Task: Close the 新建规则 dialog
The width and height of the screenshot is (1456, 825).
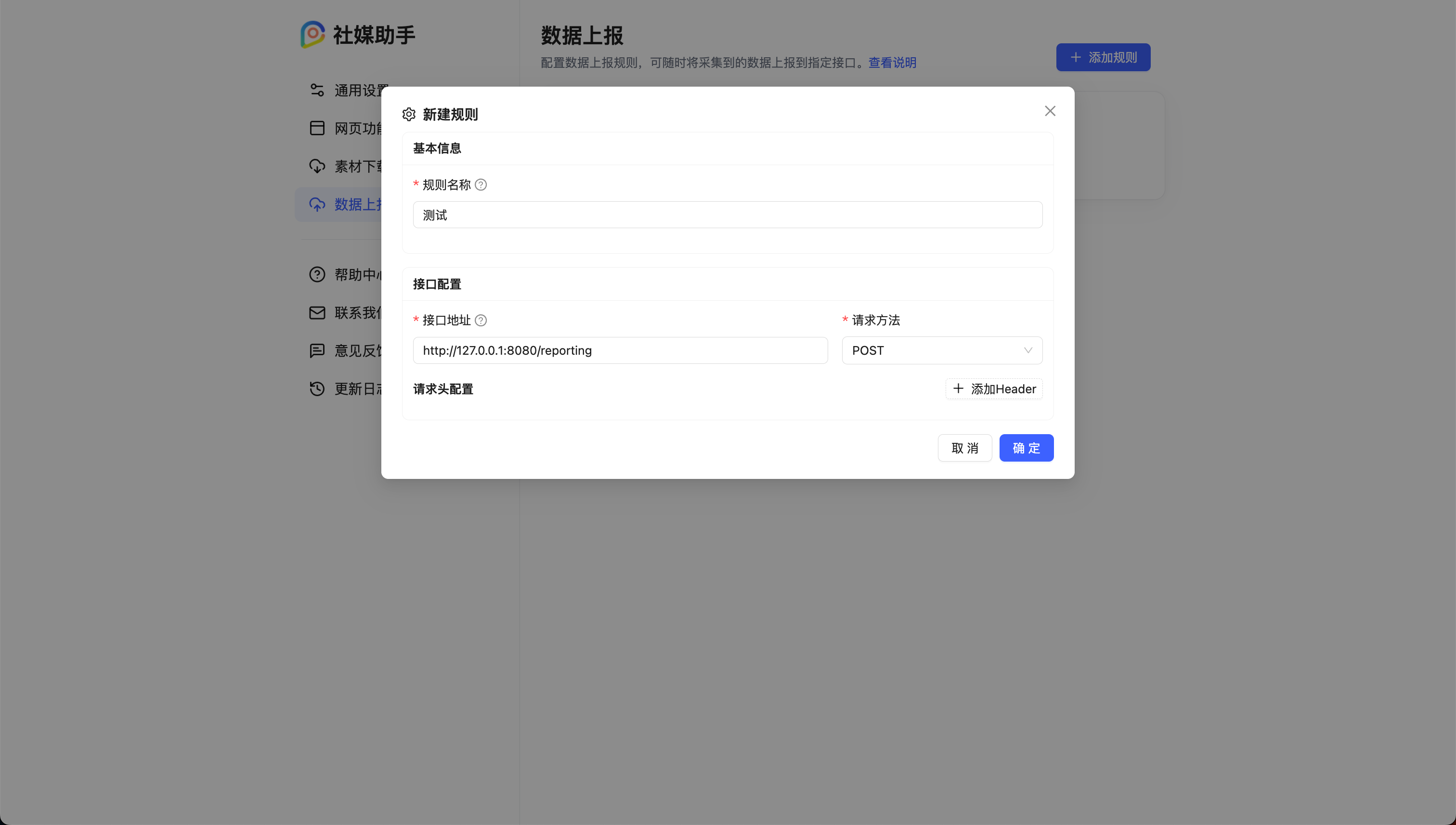Action: (x=1050, y=111)
